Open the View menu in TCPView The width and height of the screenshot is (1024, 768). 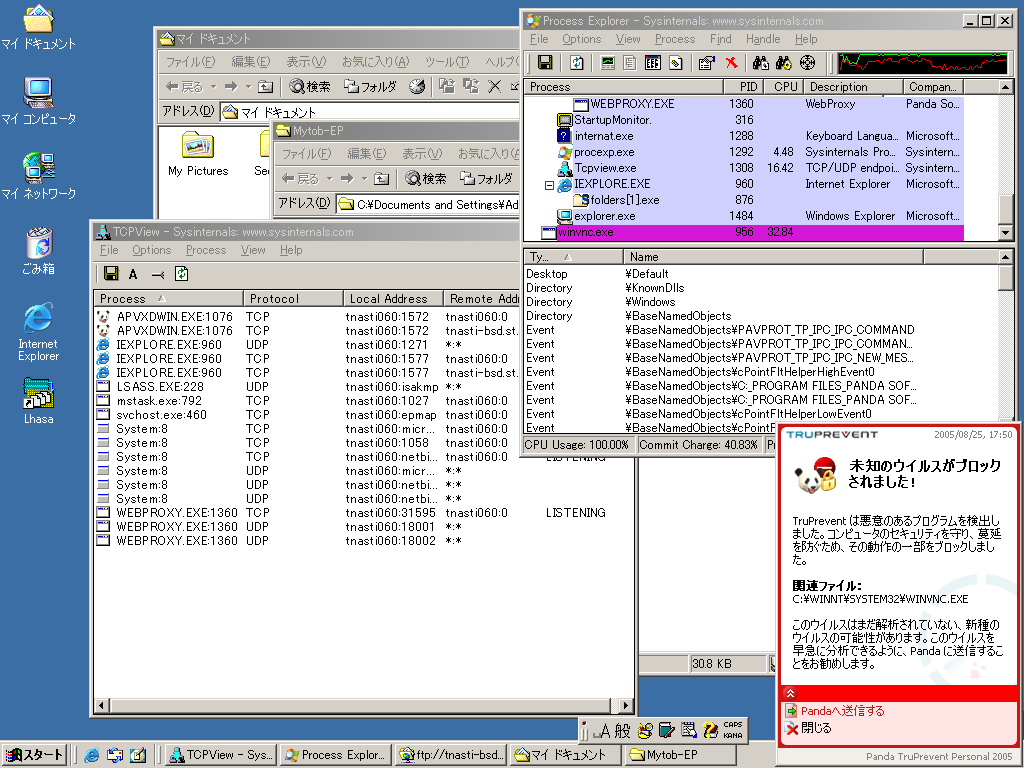253,250
